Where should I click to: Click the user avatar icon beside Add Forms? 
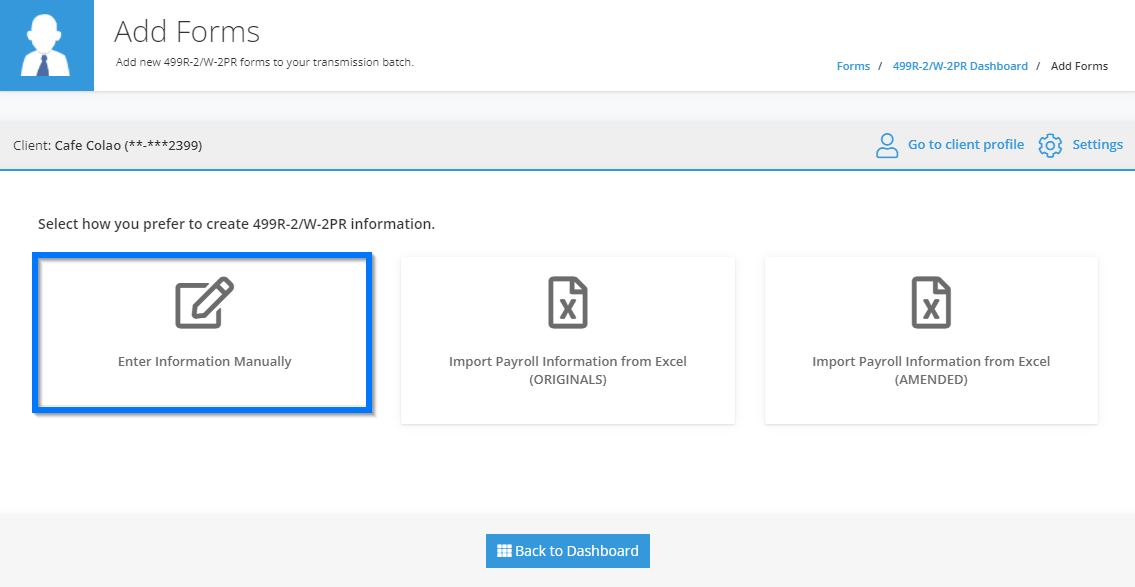(x=46, y=45)
